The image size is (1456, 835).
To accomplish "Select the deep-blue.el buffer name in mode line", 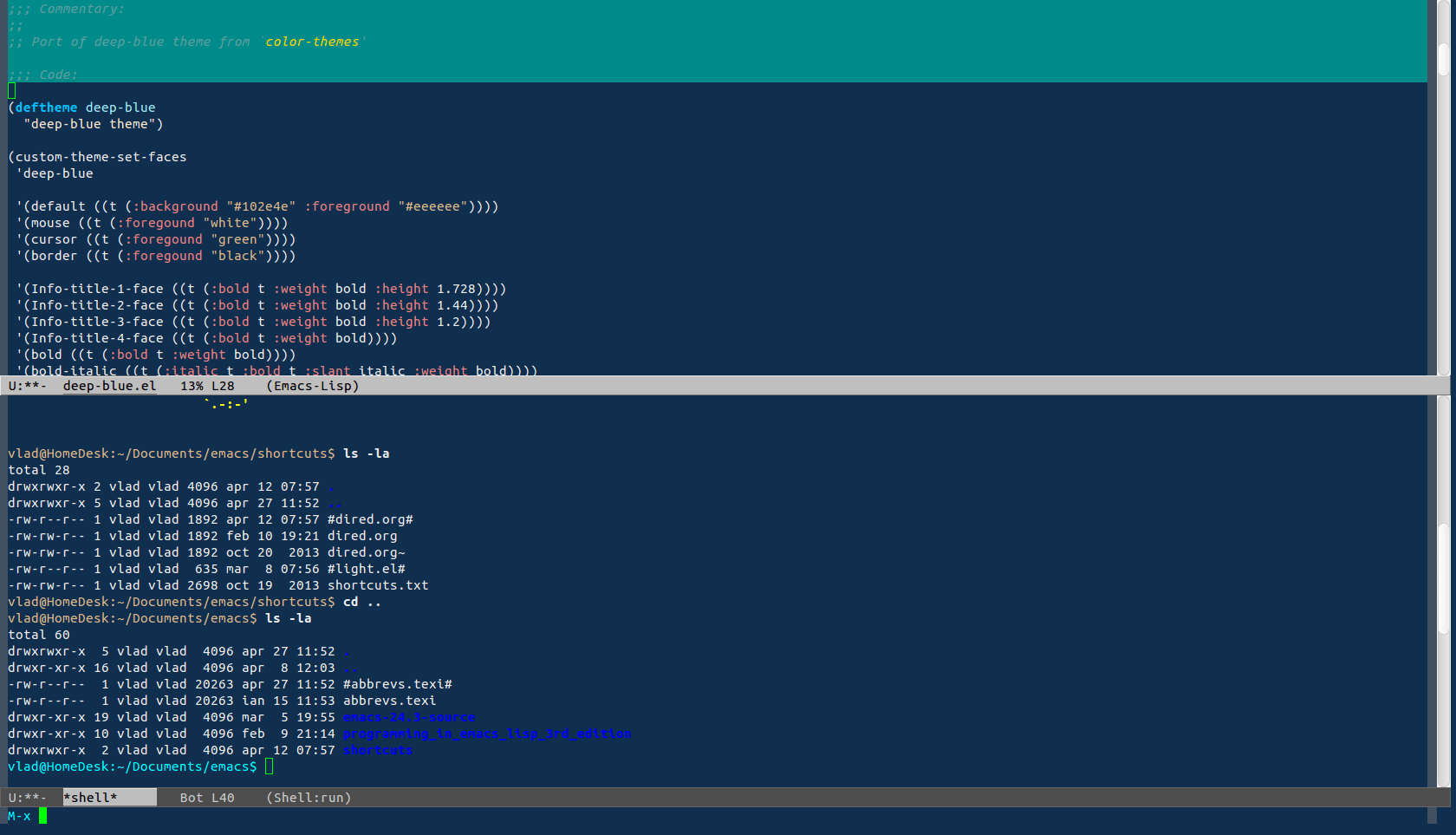I will 109,386.
